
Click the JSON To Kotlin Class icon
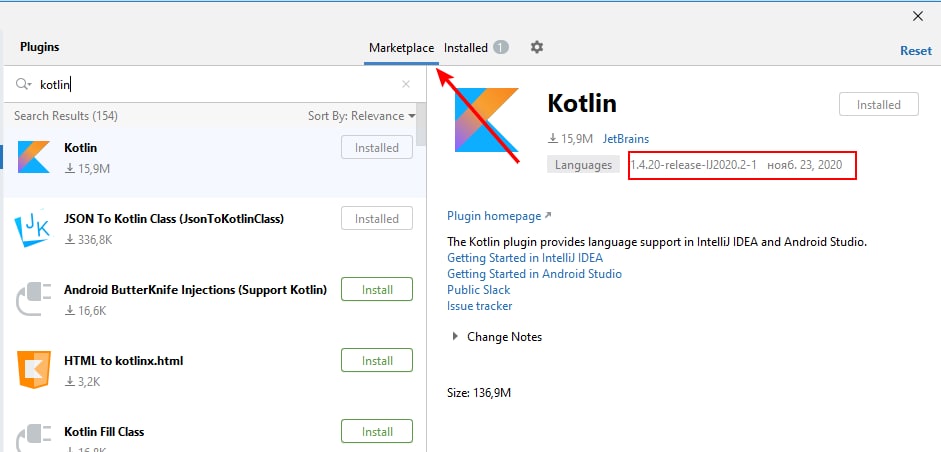[x=34, y=229]
